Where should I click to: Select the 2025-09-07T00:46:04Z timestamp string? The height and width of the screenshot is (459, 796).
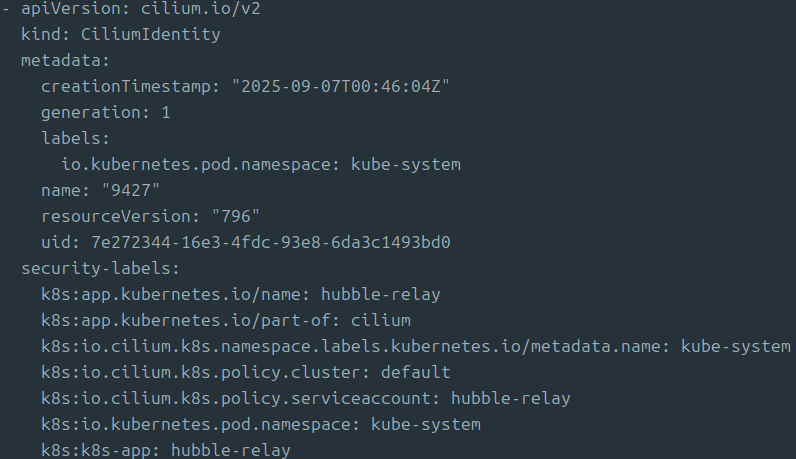[340, 87]
